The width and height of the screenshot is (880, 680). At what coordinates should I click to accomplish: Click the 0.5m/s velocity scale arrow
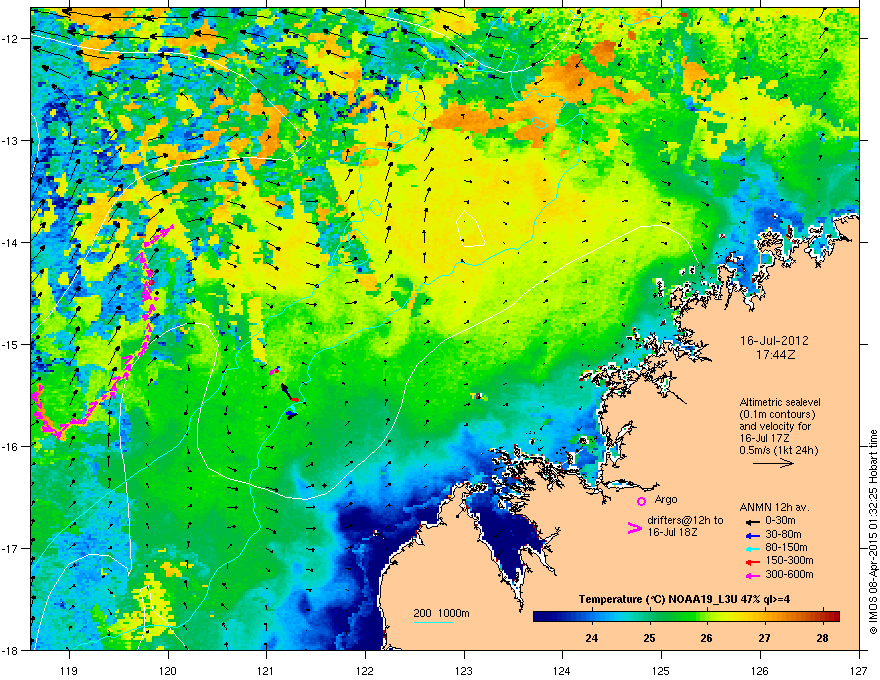coord(773,463)
